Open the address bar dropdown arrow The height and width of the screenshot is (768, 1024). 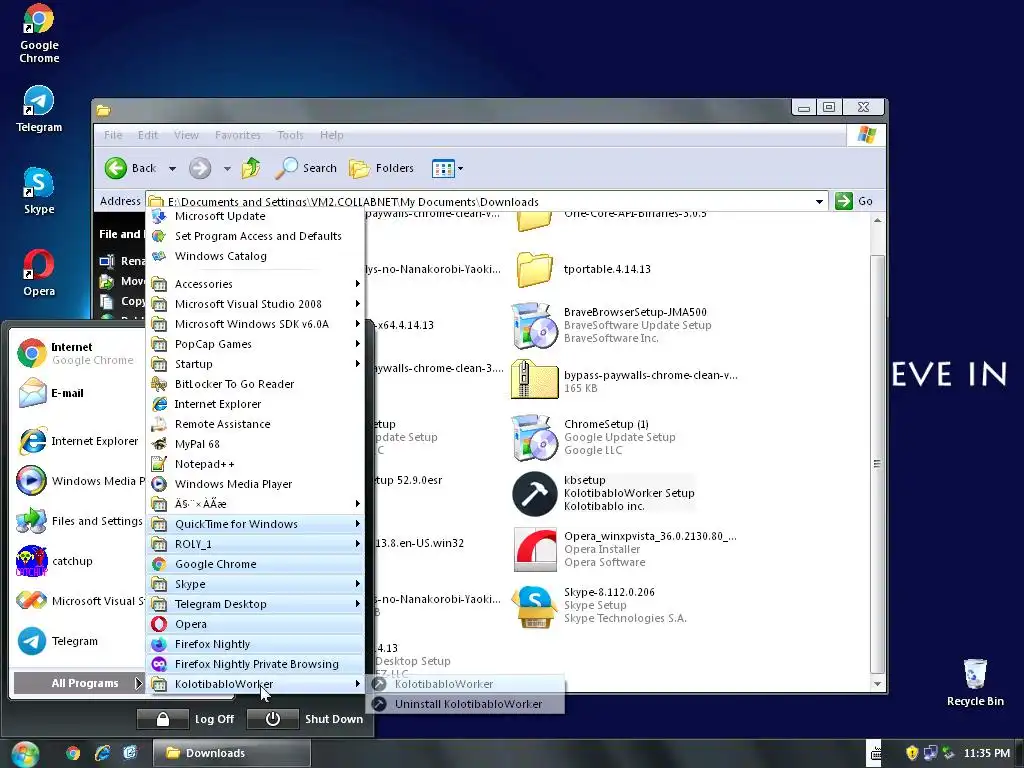(x=819, y=202)
